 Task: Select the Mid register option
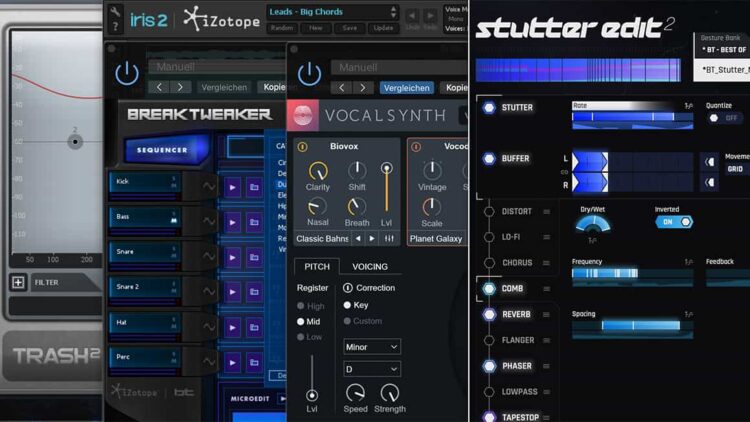(x=309, y=322)
